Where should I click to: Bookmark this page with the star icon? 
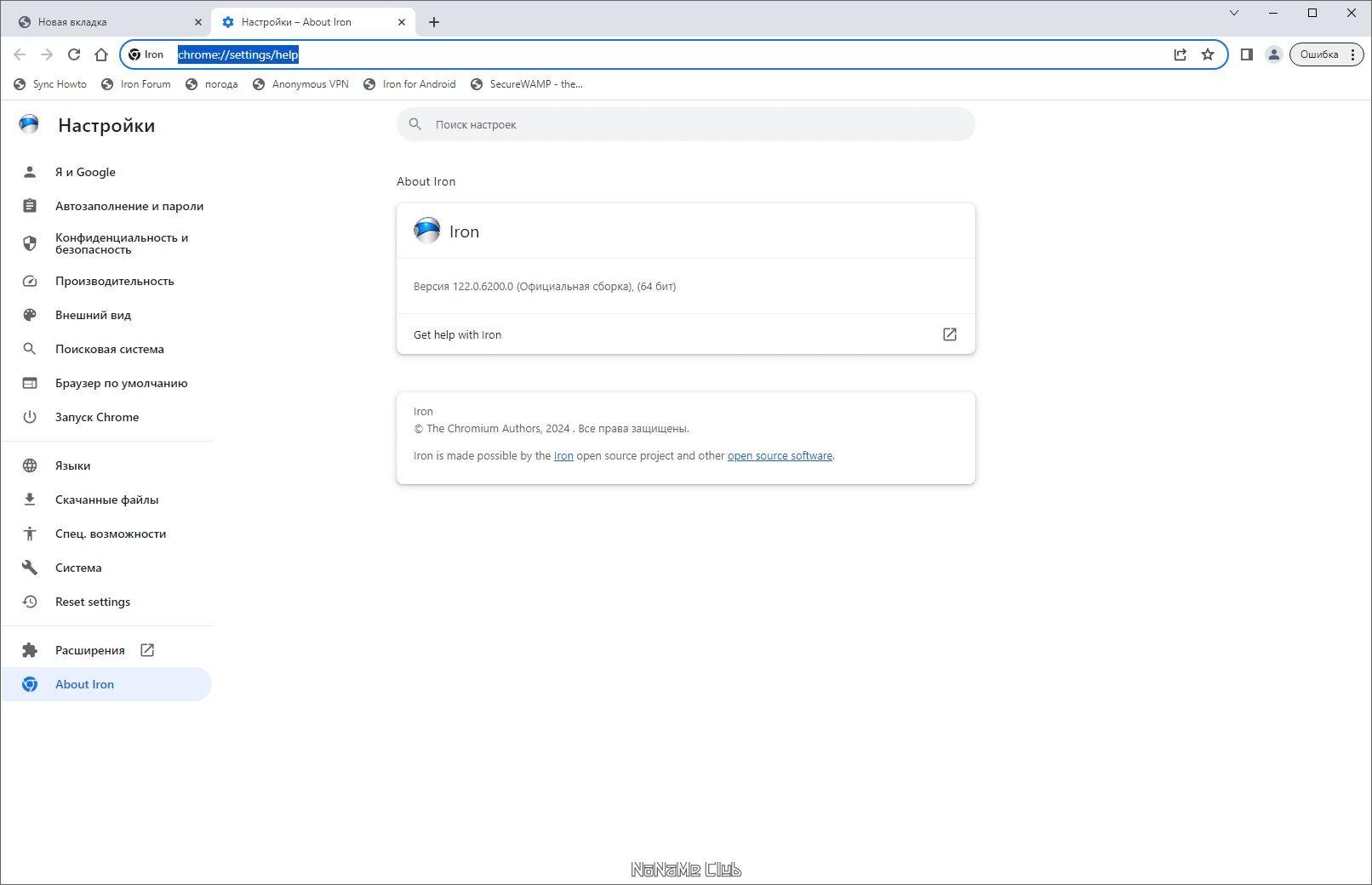point(1207,54)
